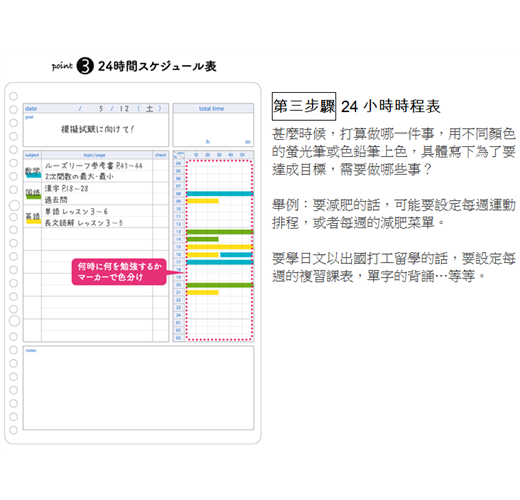The height and width of the screenshot is (500, 520).
Task: Click the yellow bar at hour 09
Action: pos(202,201)
